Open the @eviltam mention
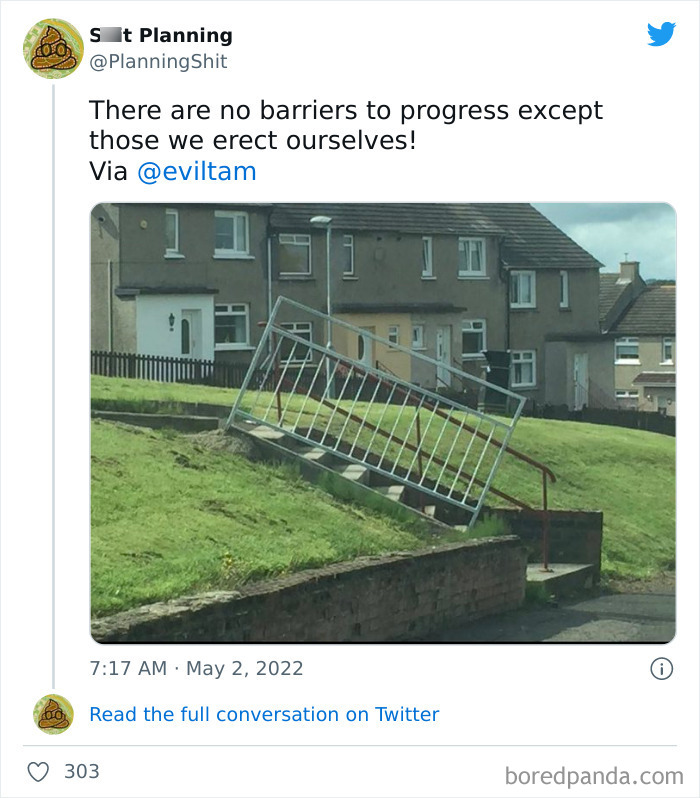Screen dimensions: 700x798 click(197, 172)
